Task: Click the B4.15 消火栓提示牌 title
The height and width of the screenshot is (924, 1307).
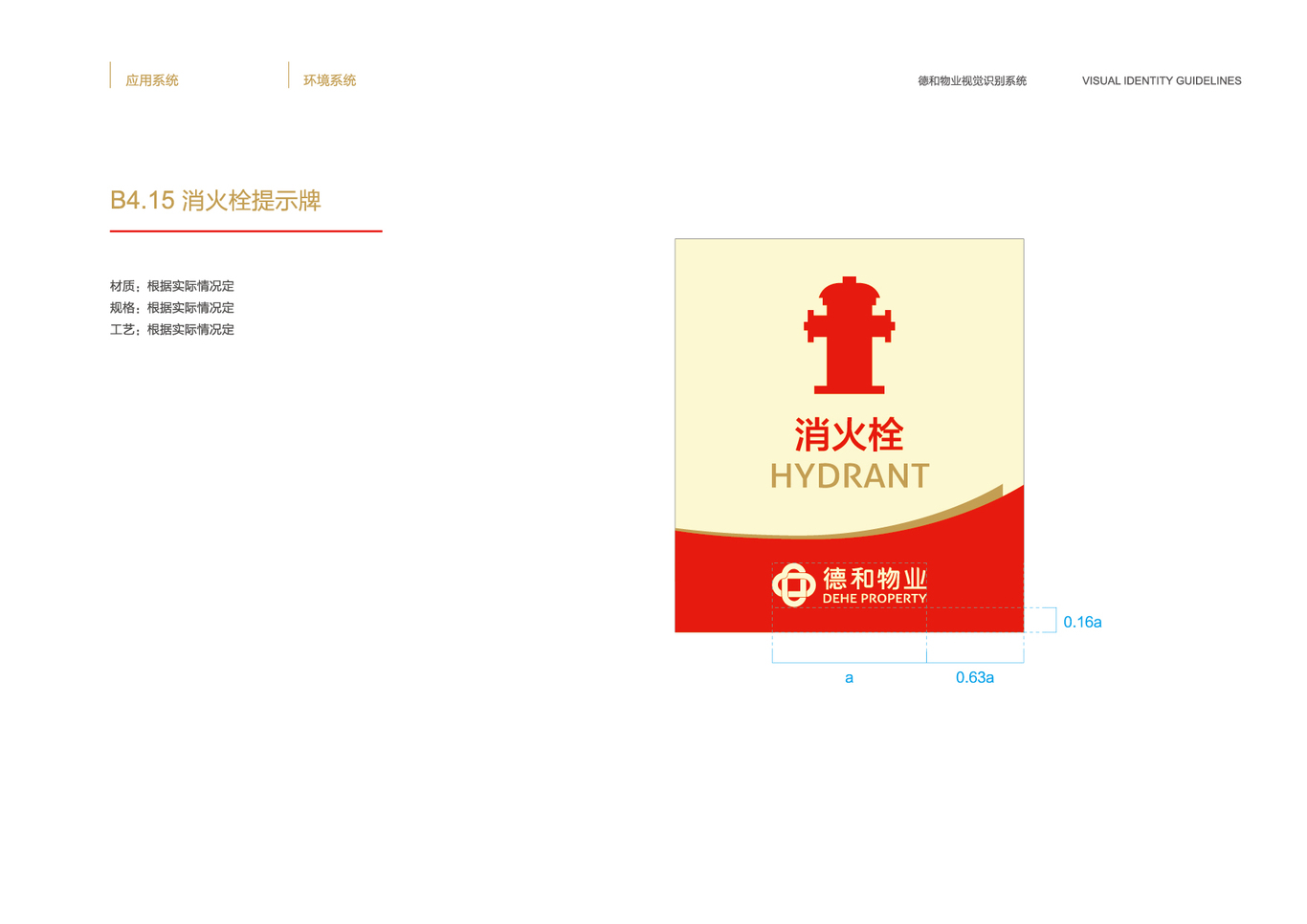Action: coord(215,200)
